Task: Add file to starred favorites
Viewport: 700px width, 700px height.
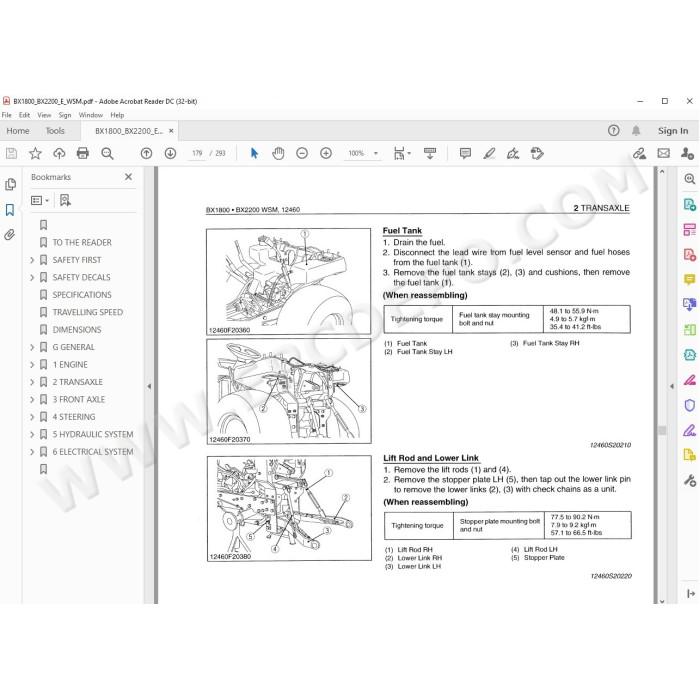Action: tap(35, 154)
